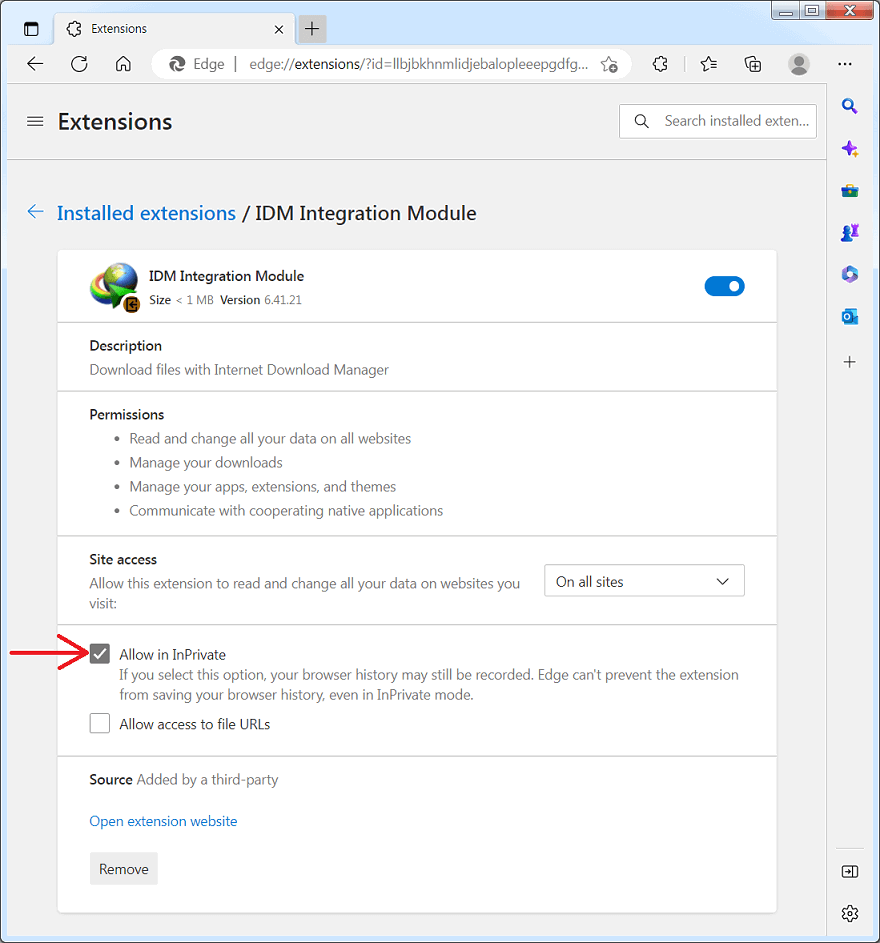The width and height of the screenshot is (880, 943).
Task: Add this page to favorites star icon
Action: (x=609, y=64)
